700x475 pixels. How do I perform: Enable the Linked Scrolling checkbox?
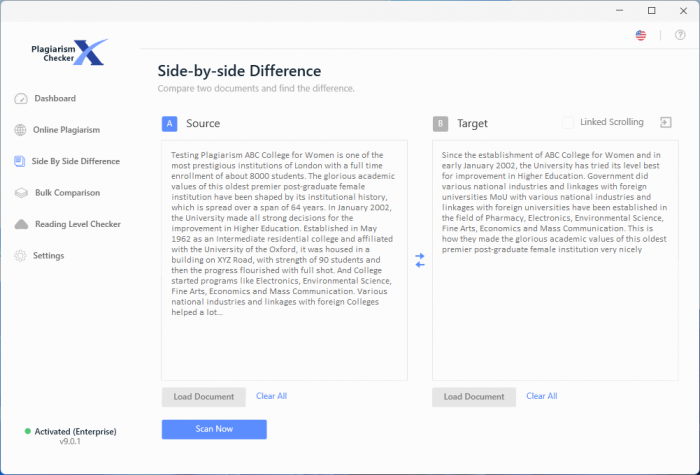click(x=569, y=123)
